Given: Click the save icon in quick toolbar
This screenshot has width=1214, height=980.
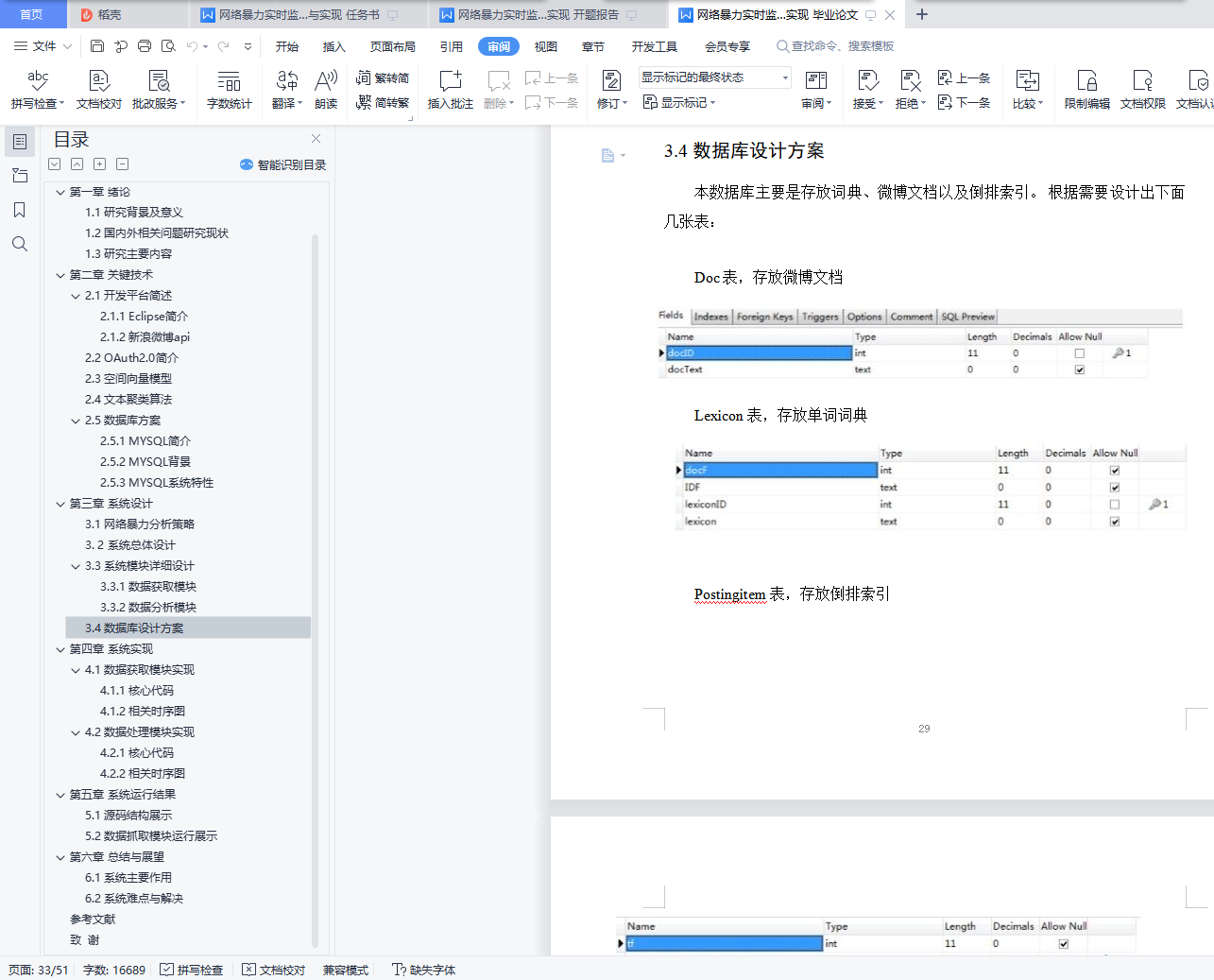Looking at the screenshot, I should 97,45.
